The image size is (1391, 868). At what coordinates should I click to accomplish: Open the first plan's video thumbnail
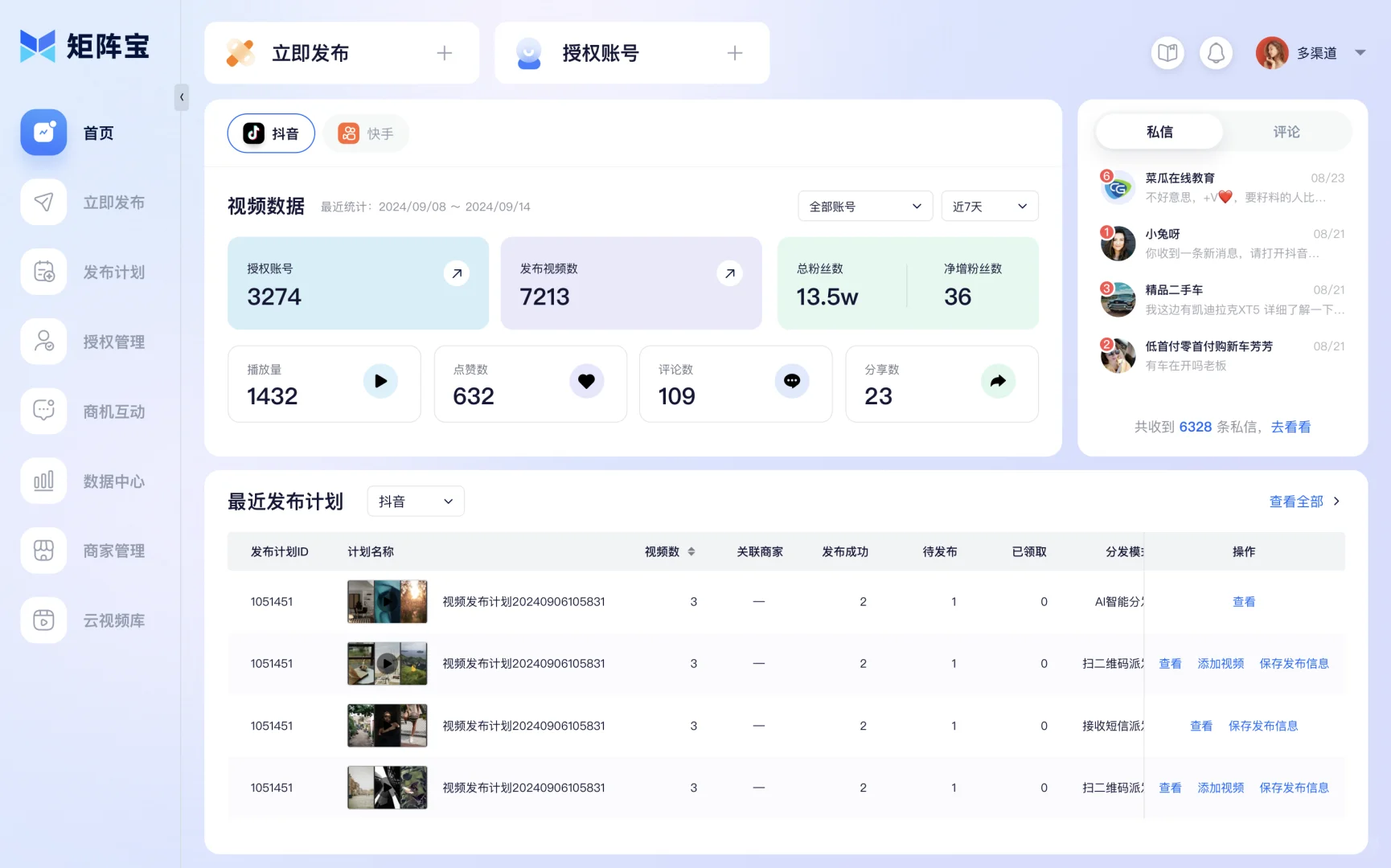click(x=387, y=601)
